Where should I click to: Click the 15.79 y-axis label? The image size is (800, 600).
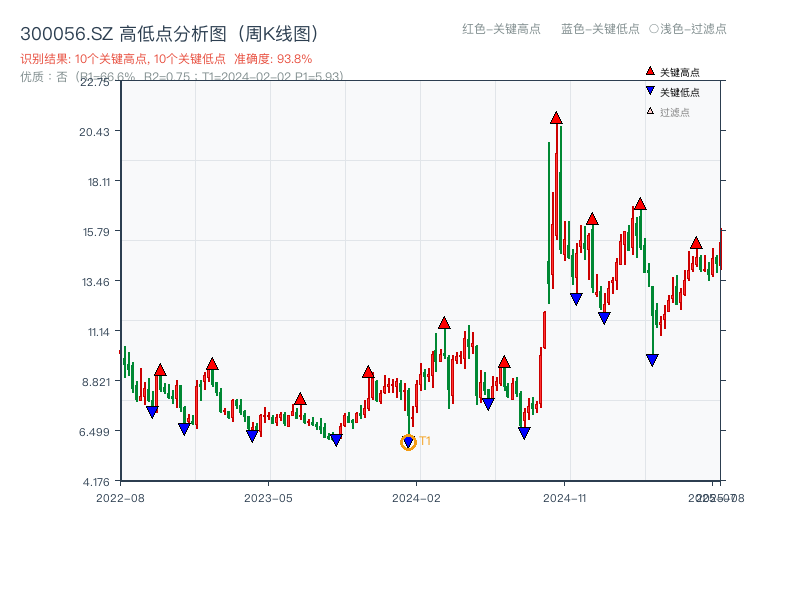[x=96, y=232]
